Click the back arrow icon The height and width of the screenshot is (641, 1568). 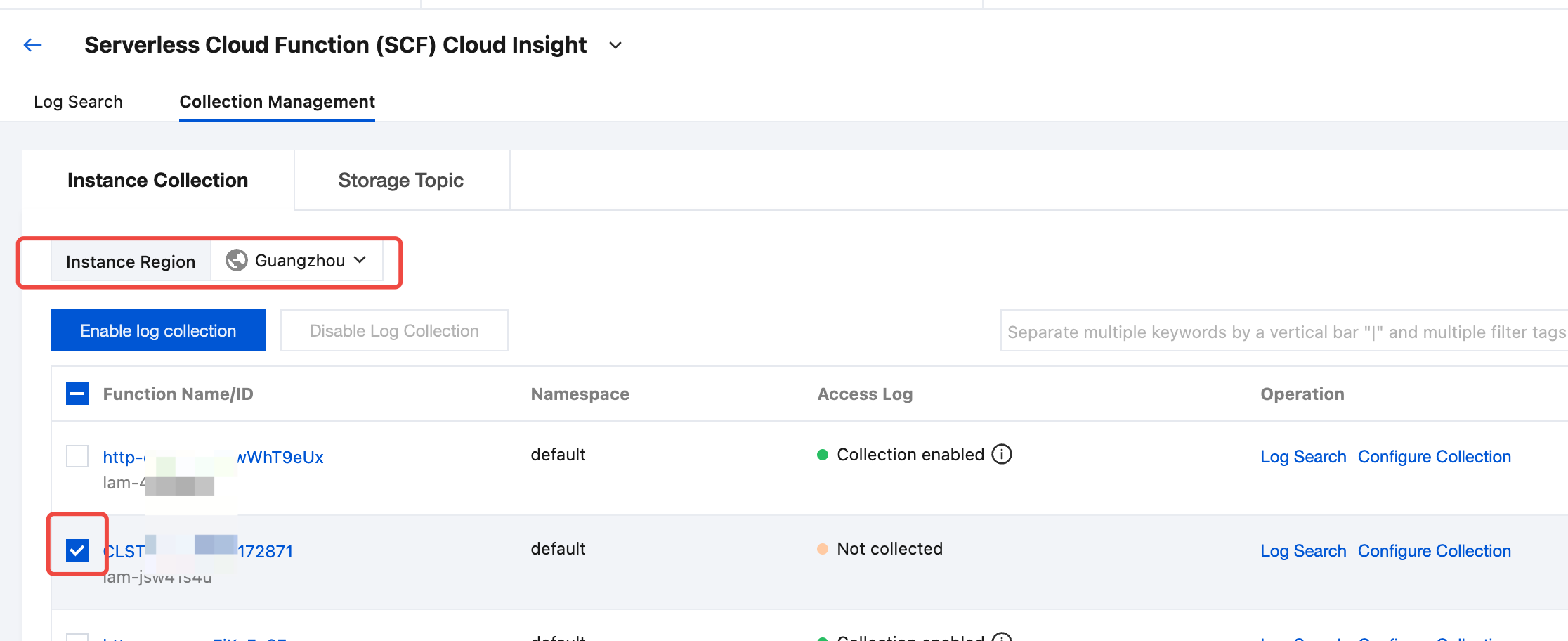[33, 46]
